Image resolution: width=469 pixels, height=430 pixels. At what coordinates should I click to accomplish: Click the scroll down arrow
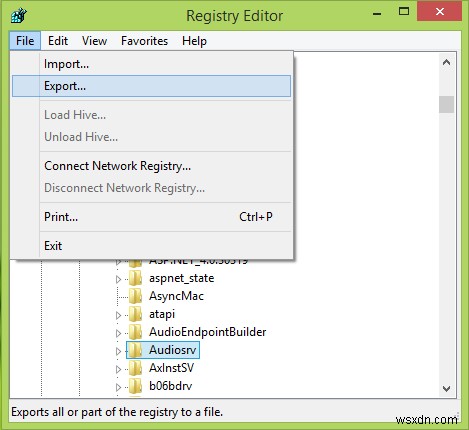coord(446,388)
